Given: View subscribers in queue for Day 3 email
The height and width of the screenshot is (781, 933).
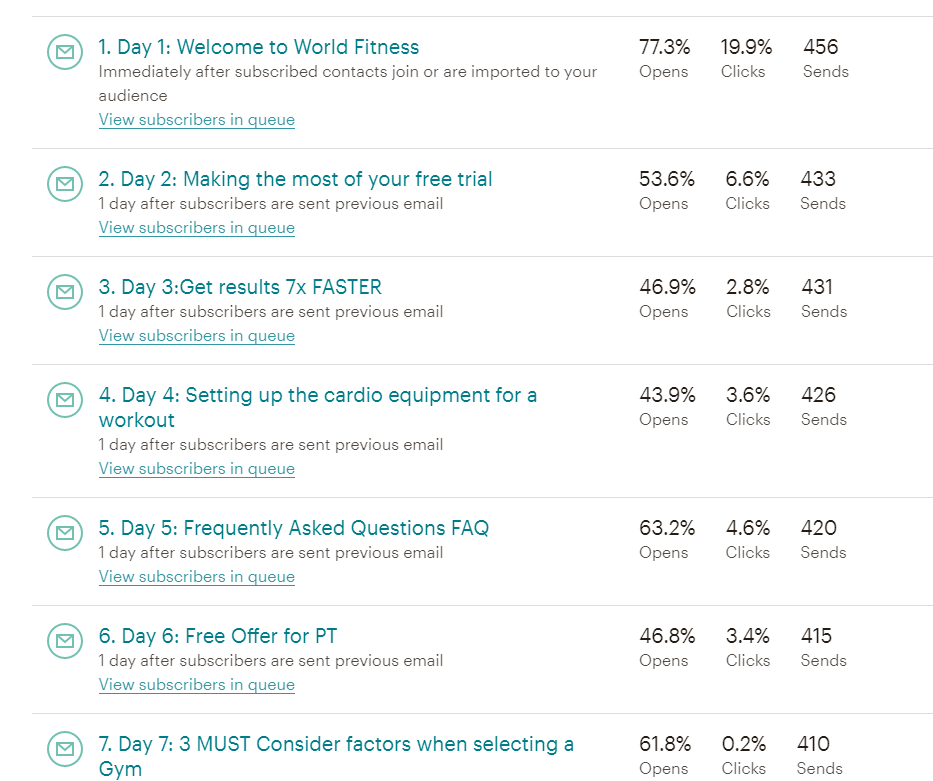Looking at the screenshot, I should coord(196,336).
